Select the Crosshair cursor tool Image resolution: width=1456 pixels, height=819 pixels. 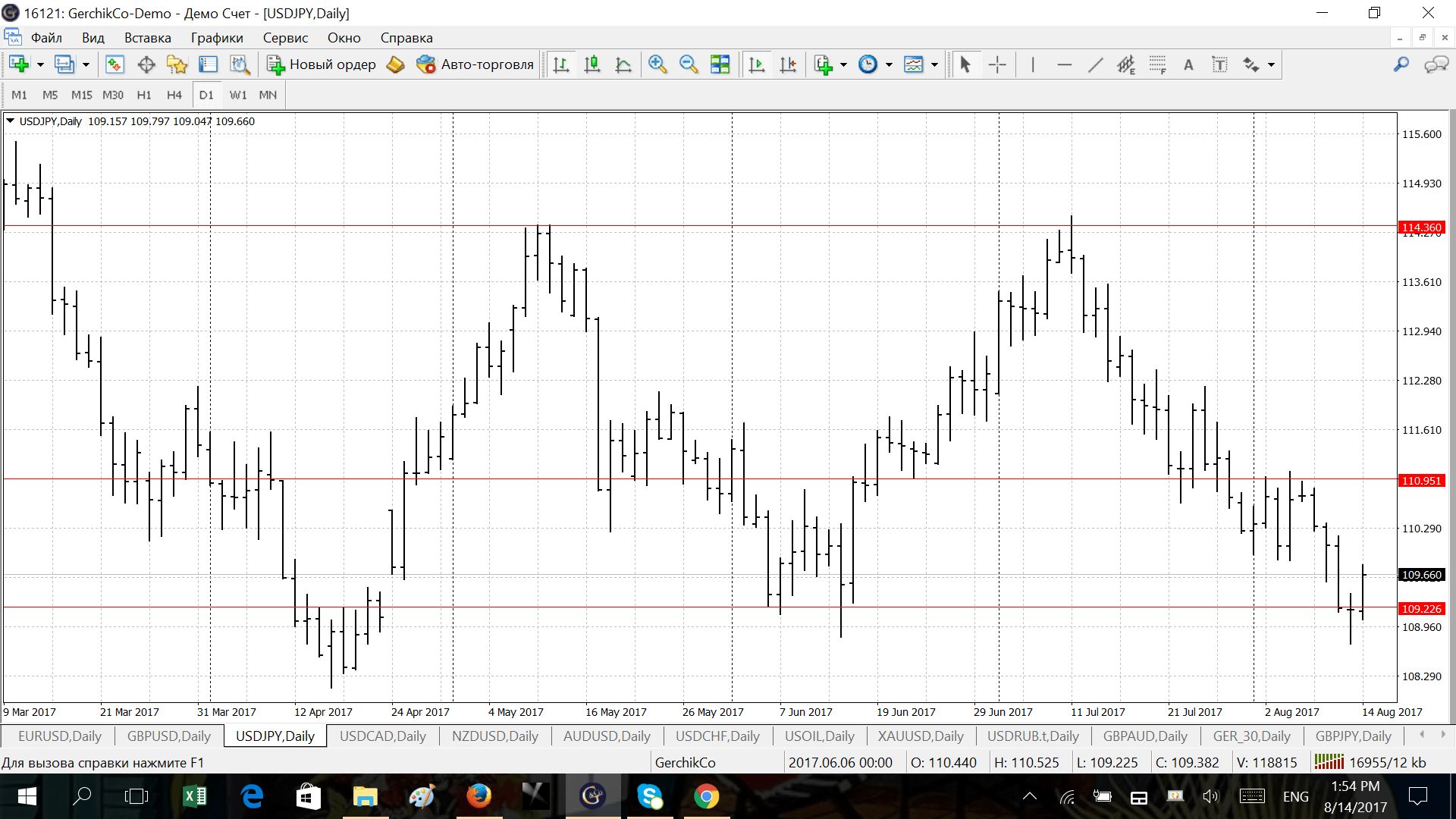997,64
